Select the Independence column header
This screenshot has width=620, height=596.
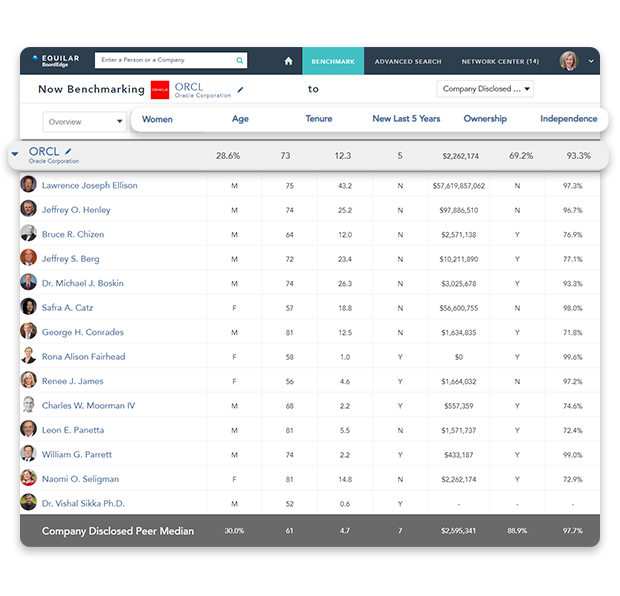pyautogui.click(x=569, y=119)
